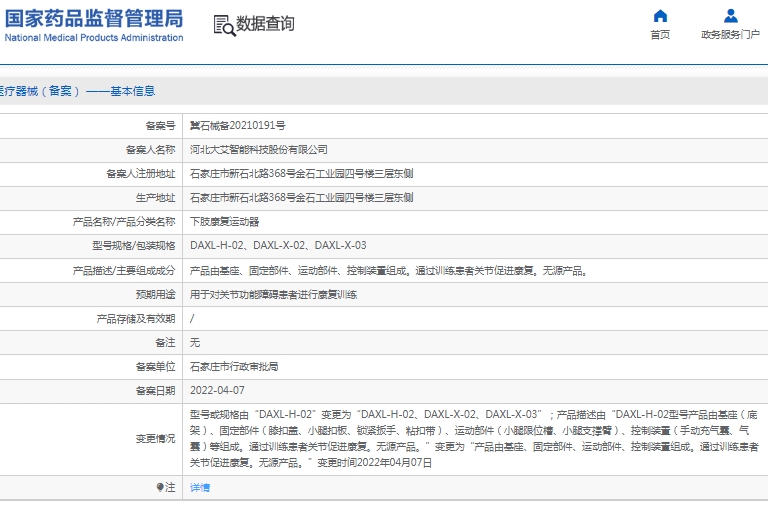Image resolution: width=768 pixels, height=505 pixels.
Task: Click the 变更情况 row label
Action: [155, 438]
